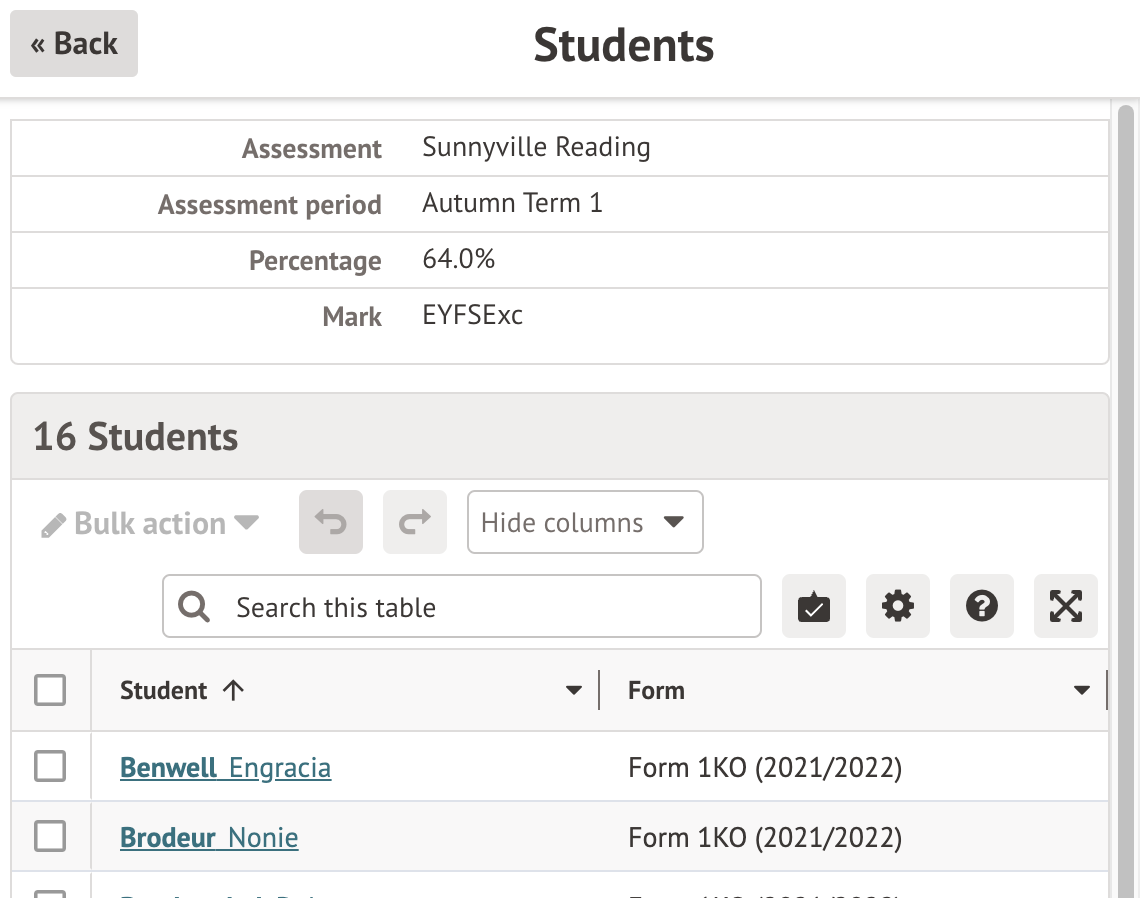This screenshot has width=1140, height=898.
Task: Check the box for Benwell Engracia
Action: pyautogui.click(x=50, y=767)
